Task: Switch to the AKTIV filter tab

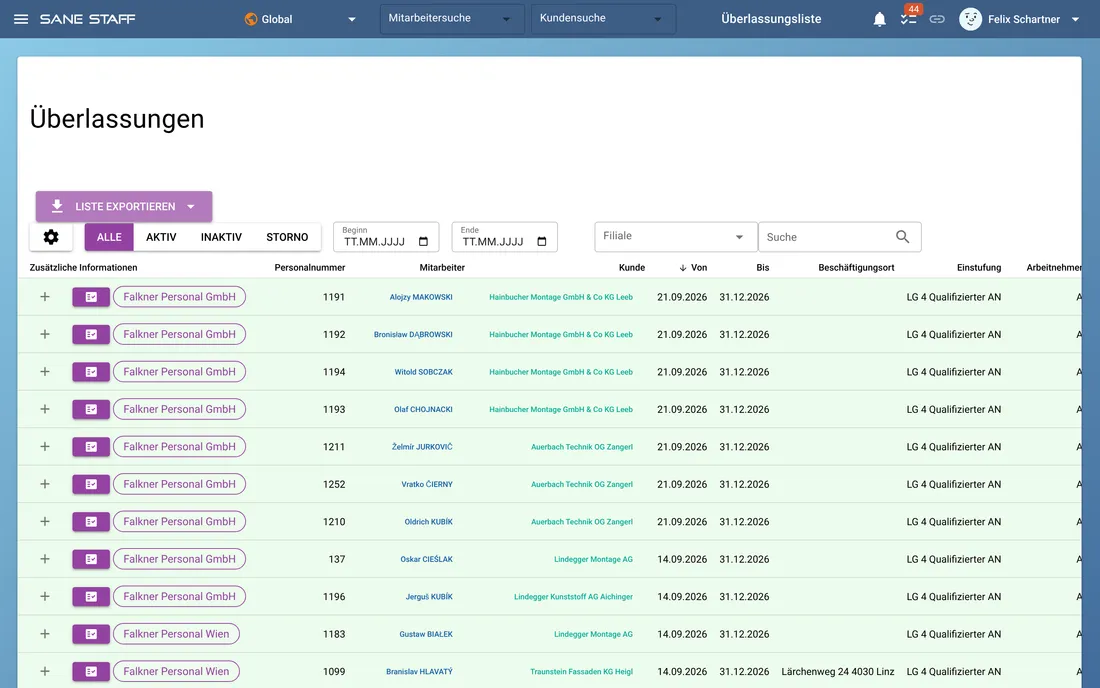Action: [x=161, y=237]
